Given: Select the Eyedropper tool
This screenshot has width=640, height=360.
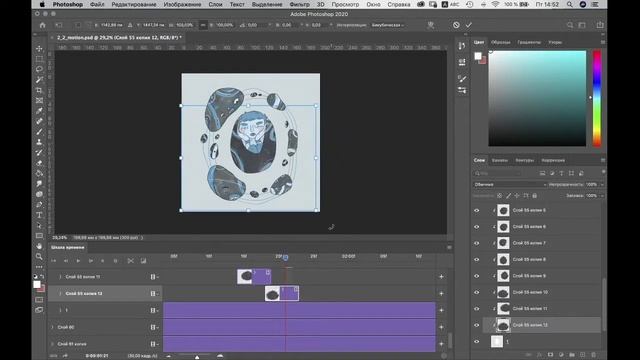Looking at the screenshot, I should pos(39,111).
